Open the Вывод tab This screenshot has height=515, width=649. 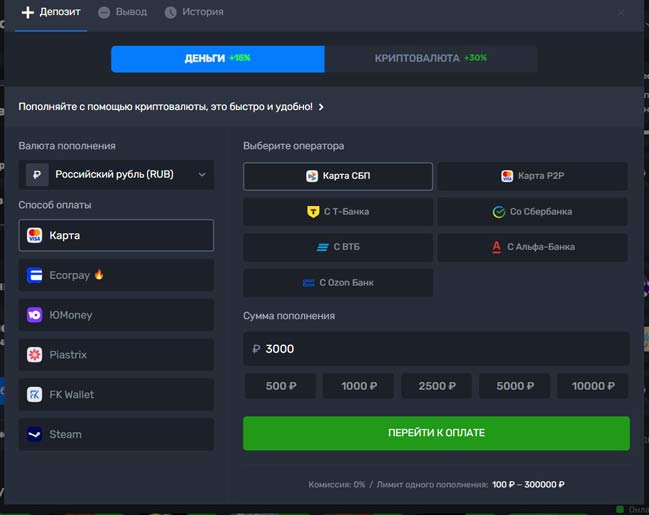[x=123, y=12]
